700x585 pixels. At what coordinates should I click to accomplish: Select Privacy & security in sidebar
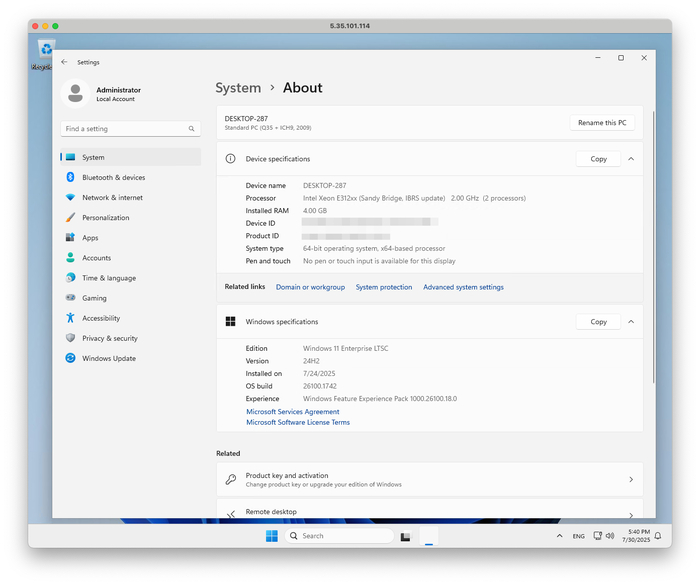(x=109, y=338)
